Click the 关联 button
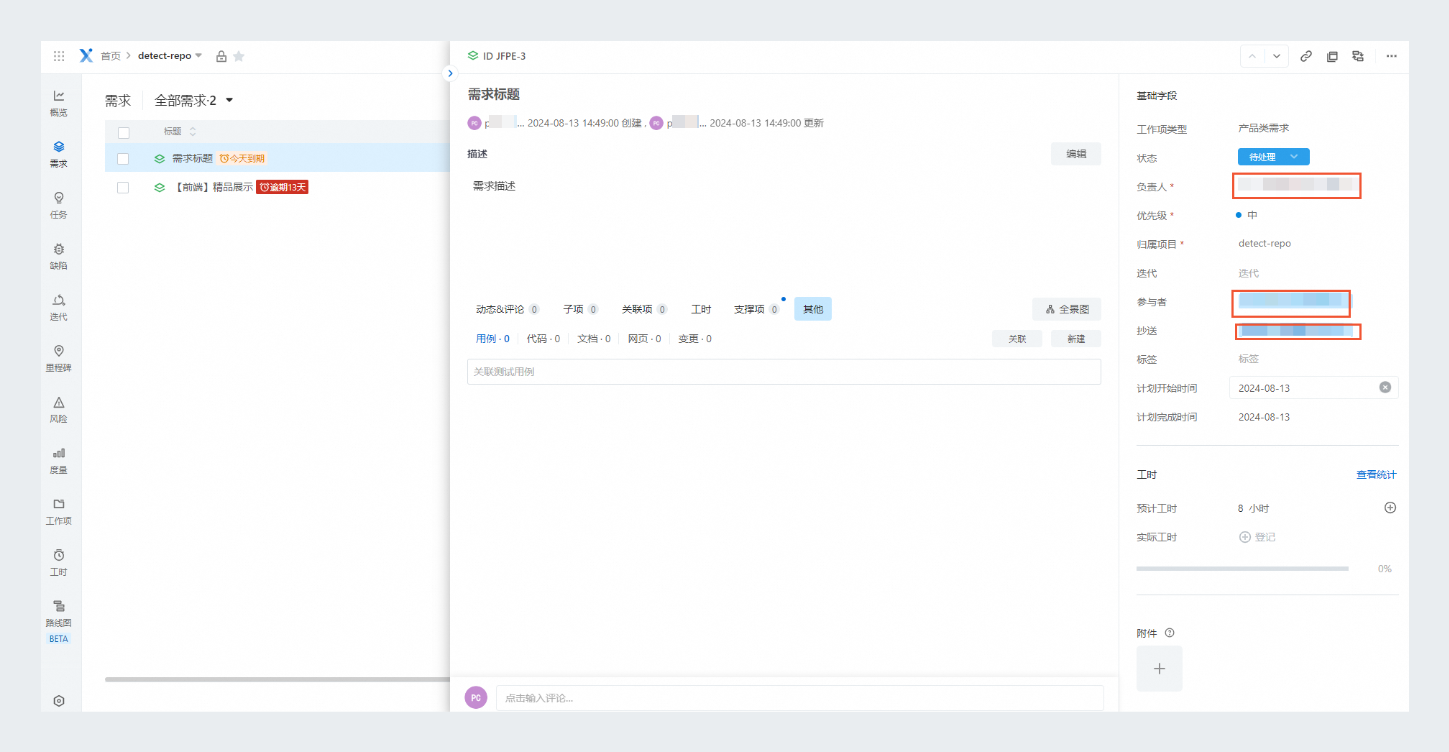 tap(1017, 339)
